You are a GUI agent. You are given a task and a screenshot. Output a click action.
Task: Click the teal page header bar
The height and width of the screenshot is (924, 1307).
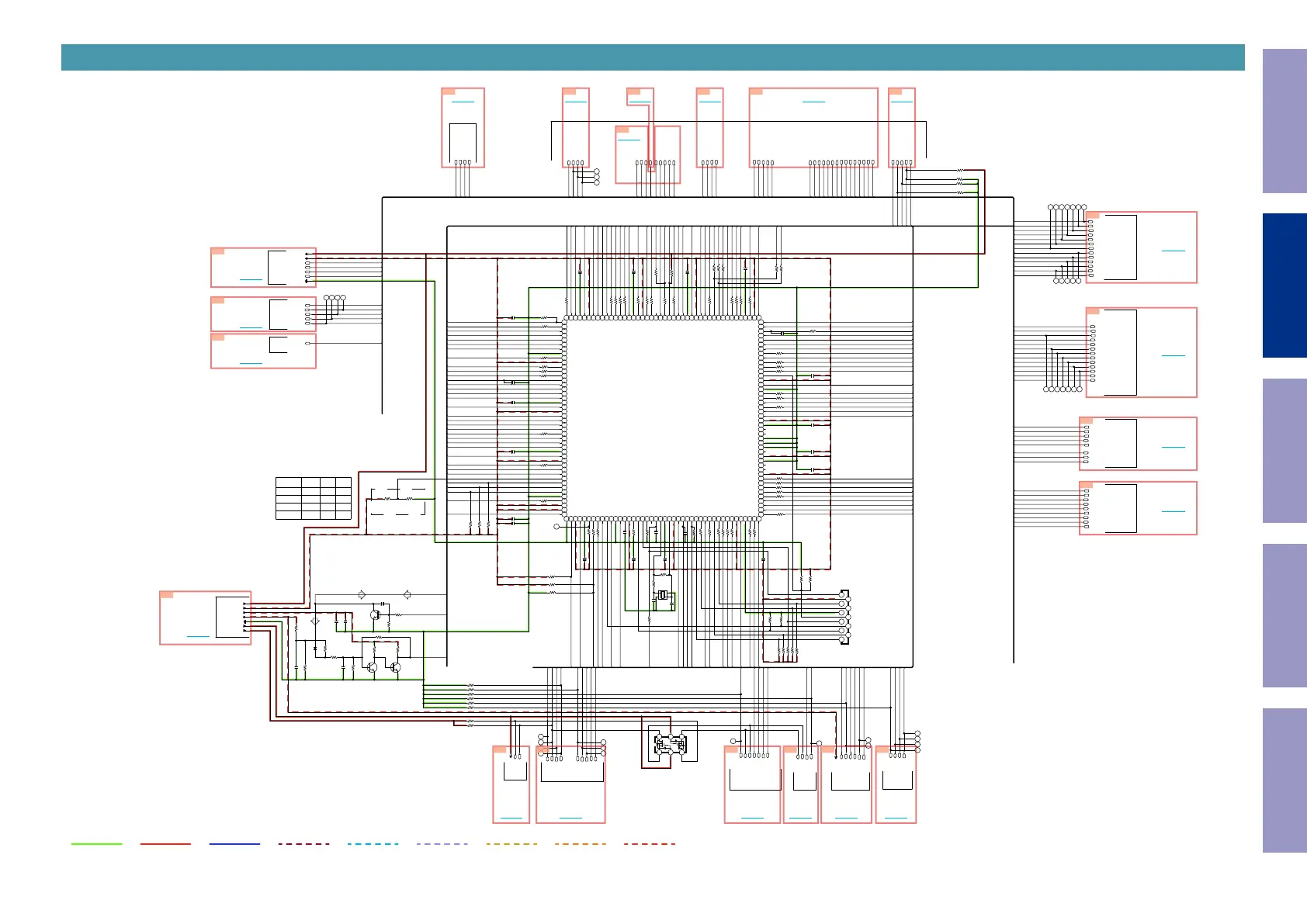click(653, 57)
